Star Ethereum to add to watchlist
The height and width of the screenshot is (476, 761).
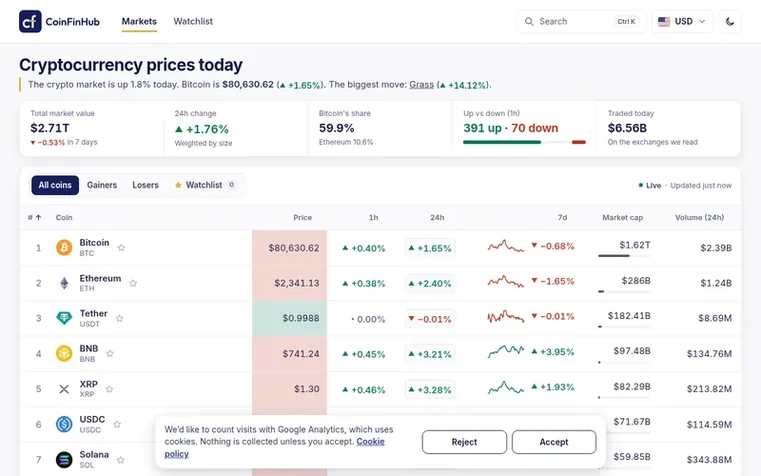[x=133, y=283]
